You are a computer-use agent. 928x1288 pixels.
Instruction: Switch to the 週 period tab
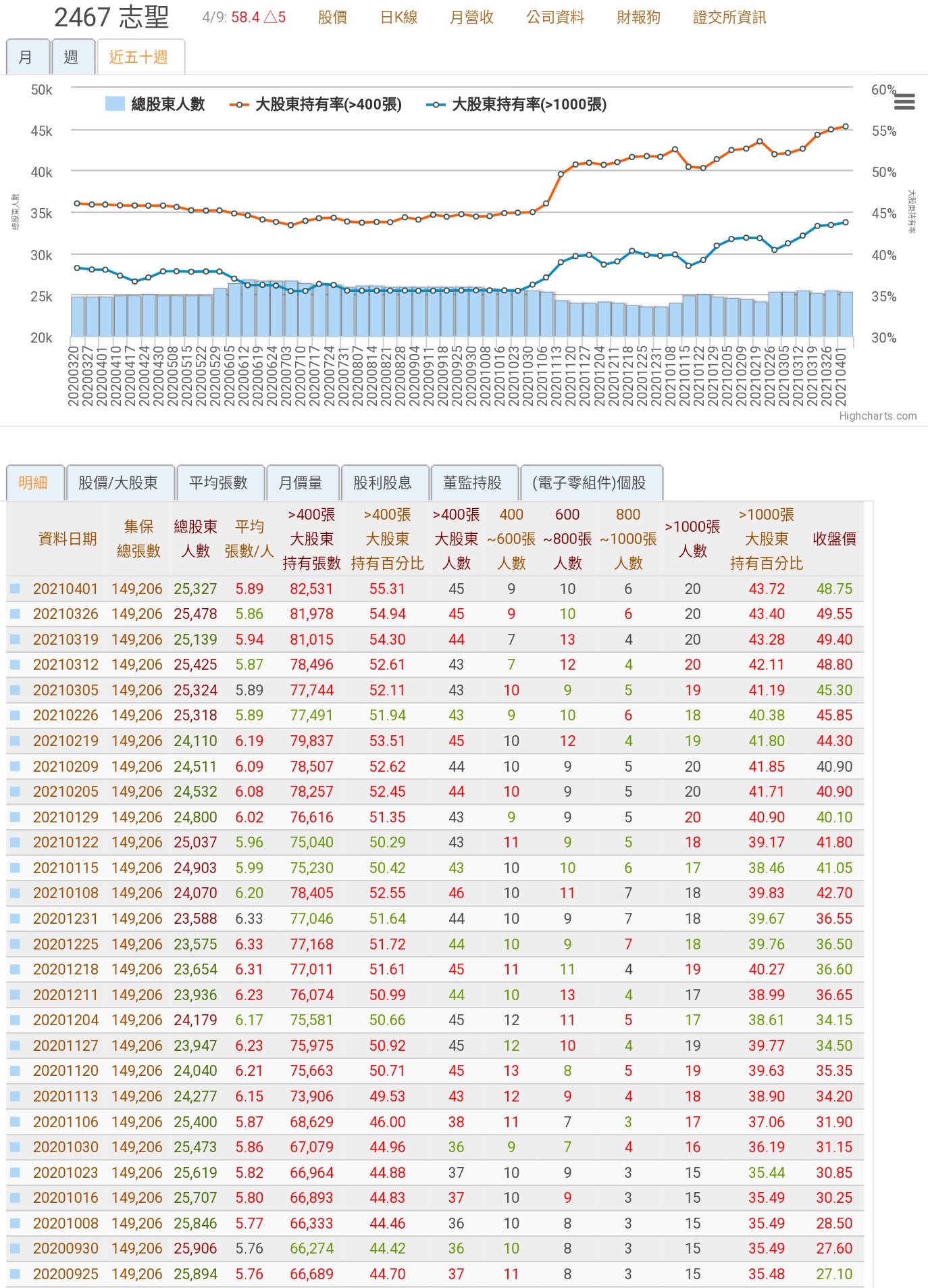tap(72, 57)
